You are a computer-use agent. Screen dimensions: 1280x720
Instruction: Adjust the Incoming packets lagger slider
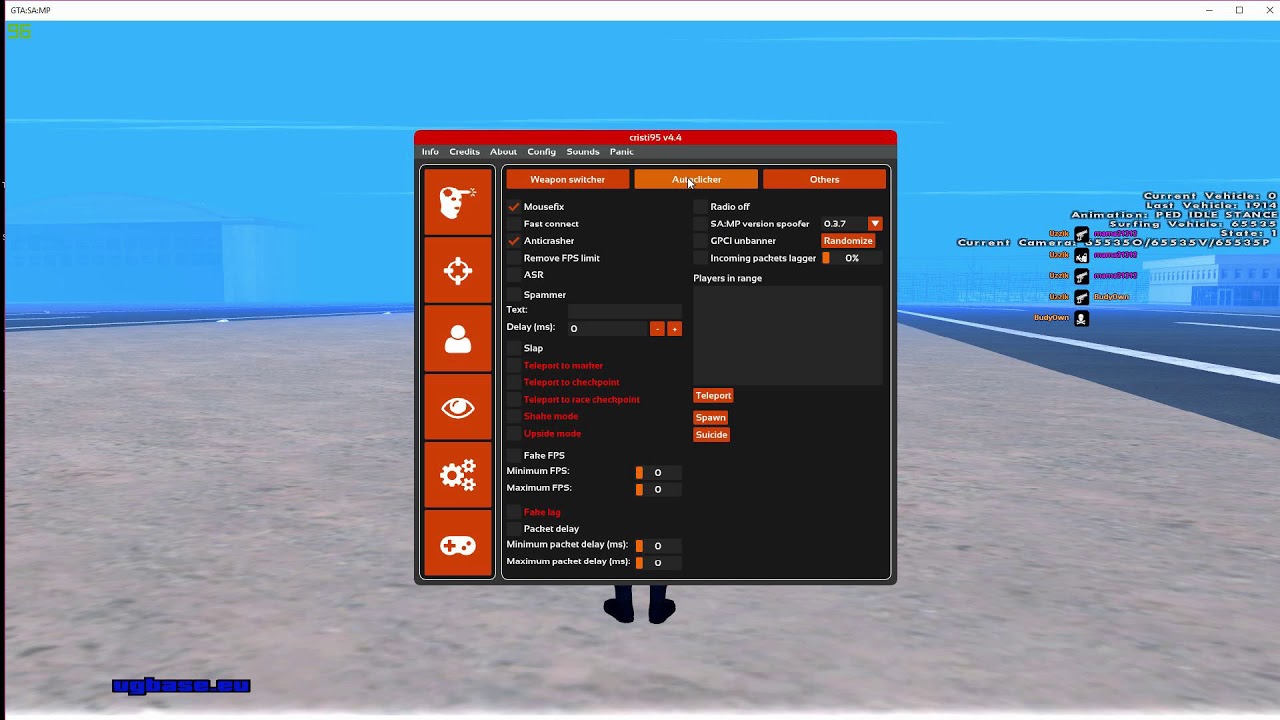point(851,258)
